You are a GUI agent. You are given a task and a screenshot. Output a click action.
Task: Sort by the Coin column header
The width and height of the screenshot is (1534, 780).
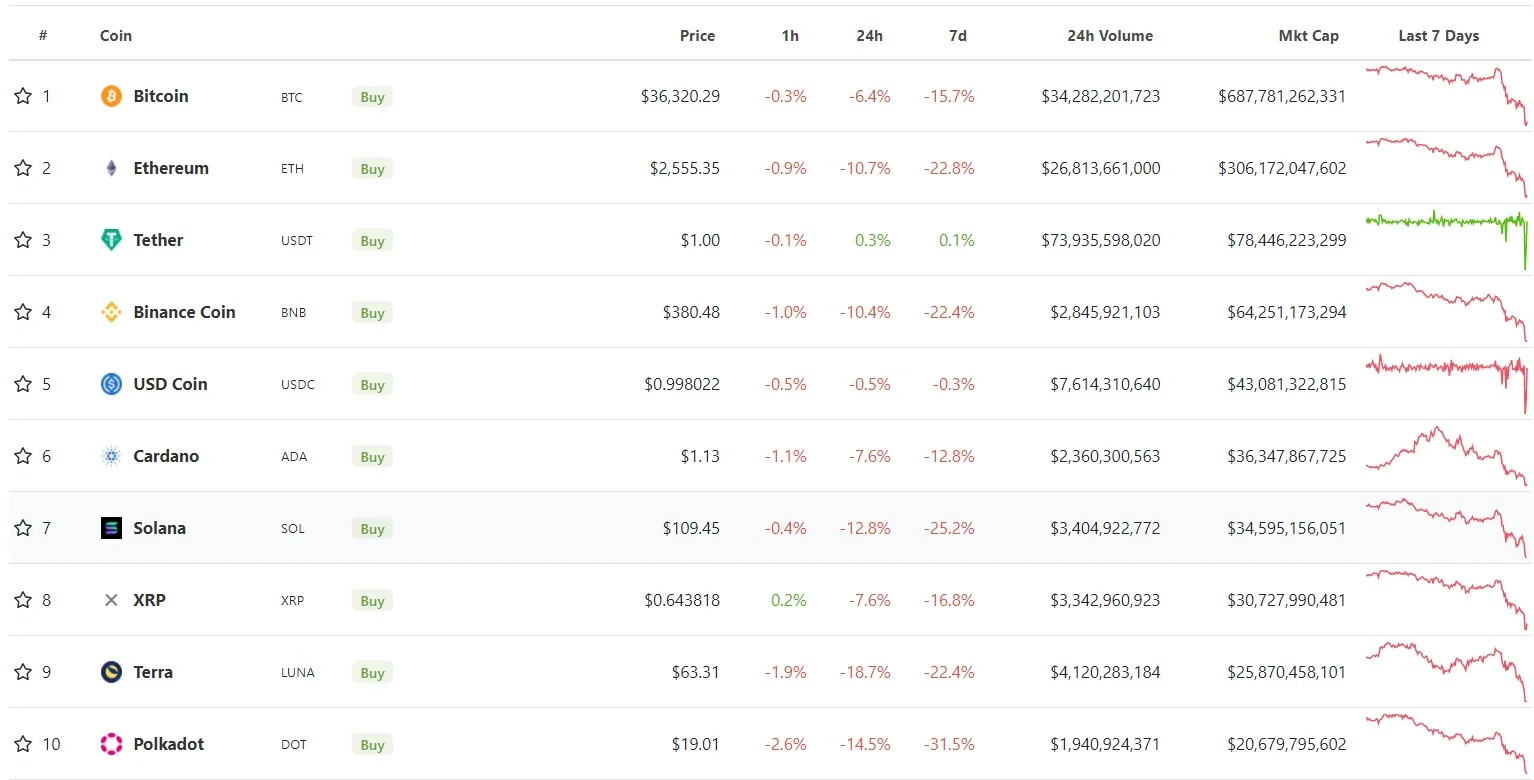pos(116,35)
